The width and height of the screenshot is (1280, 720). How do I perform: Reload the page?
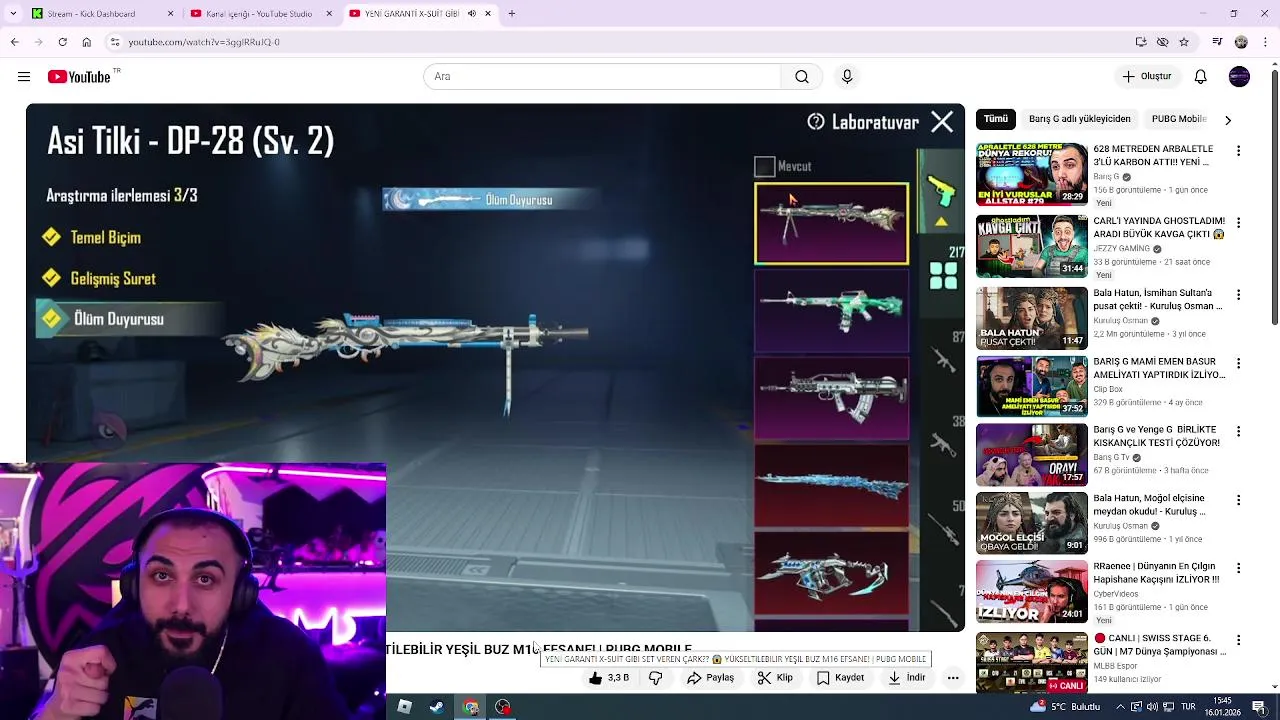(x=62, y=42)
